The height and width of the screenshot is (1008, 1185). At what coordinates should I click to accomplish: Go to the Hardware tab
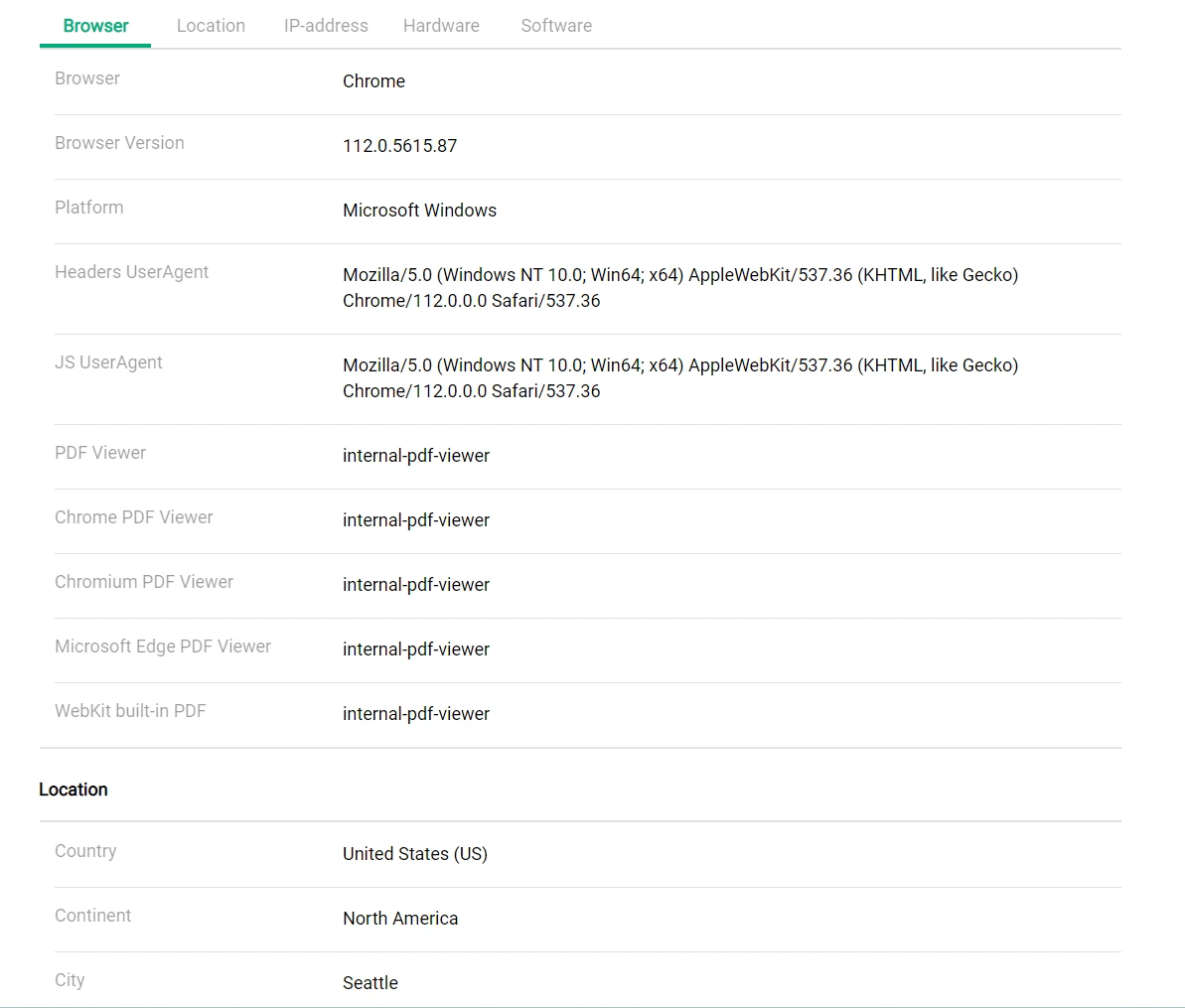pyautogui.click(x=441, y=26)
